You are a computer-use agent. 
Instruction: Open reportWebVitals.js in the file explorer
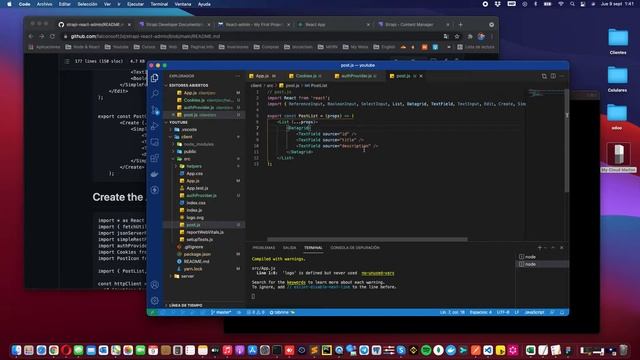click(x=205, y=232)
